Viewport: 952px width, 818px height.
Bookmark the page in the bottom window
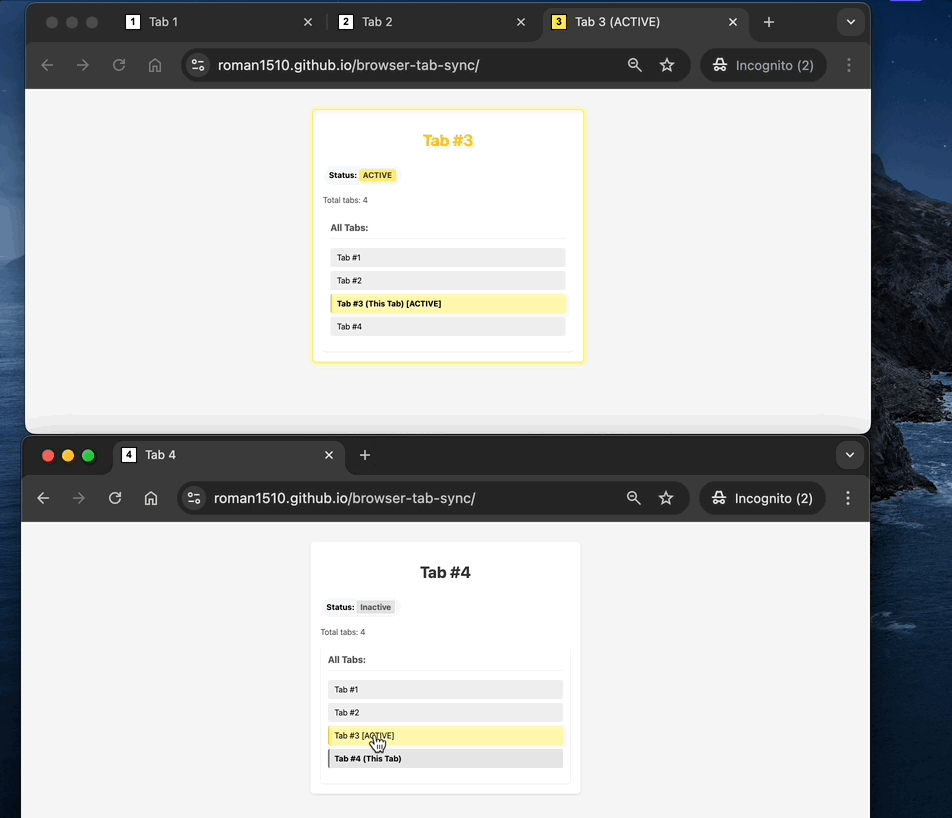point(666,498)
